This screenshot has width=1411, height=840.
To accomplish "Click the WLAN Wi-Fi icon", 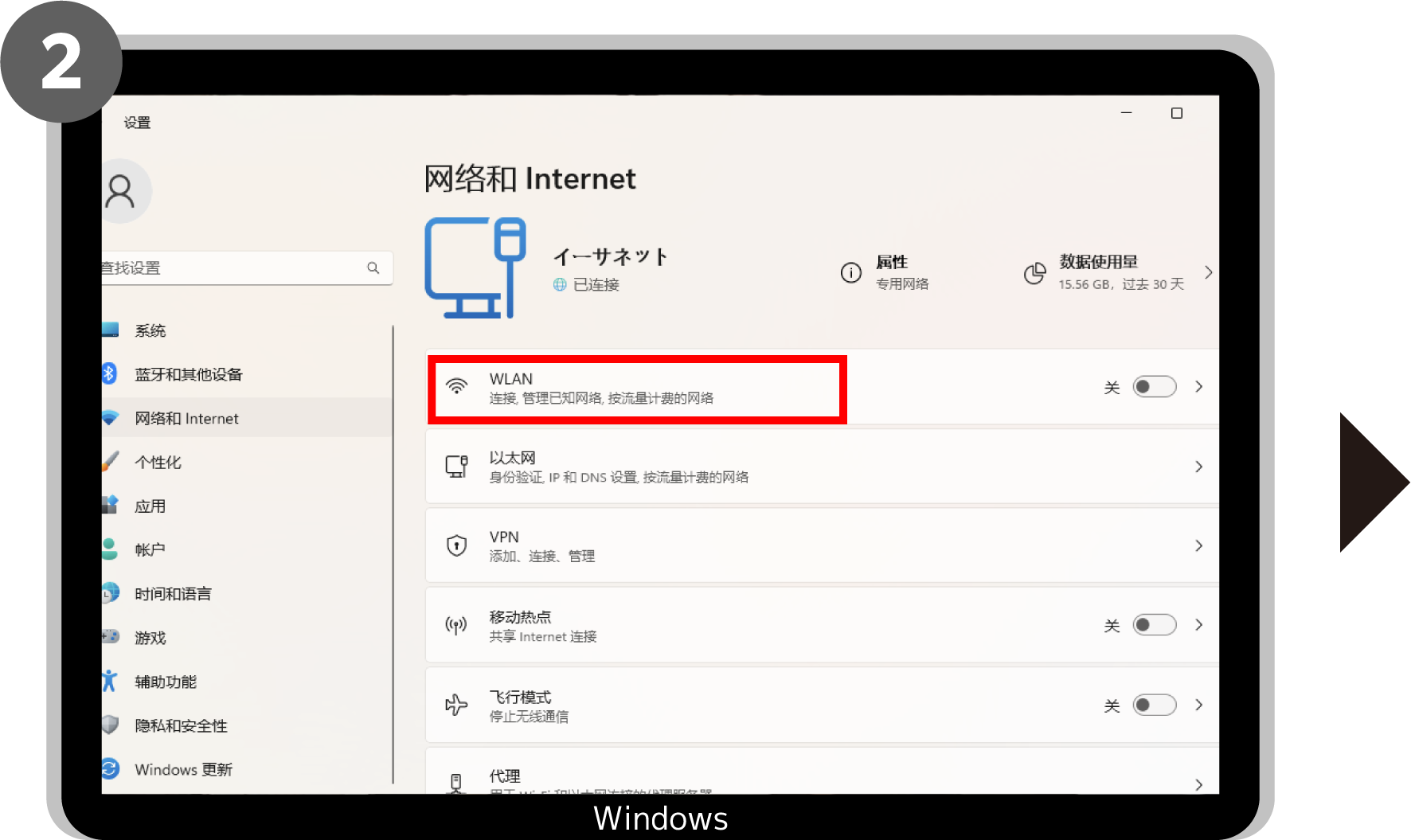I will coord(456,387).
